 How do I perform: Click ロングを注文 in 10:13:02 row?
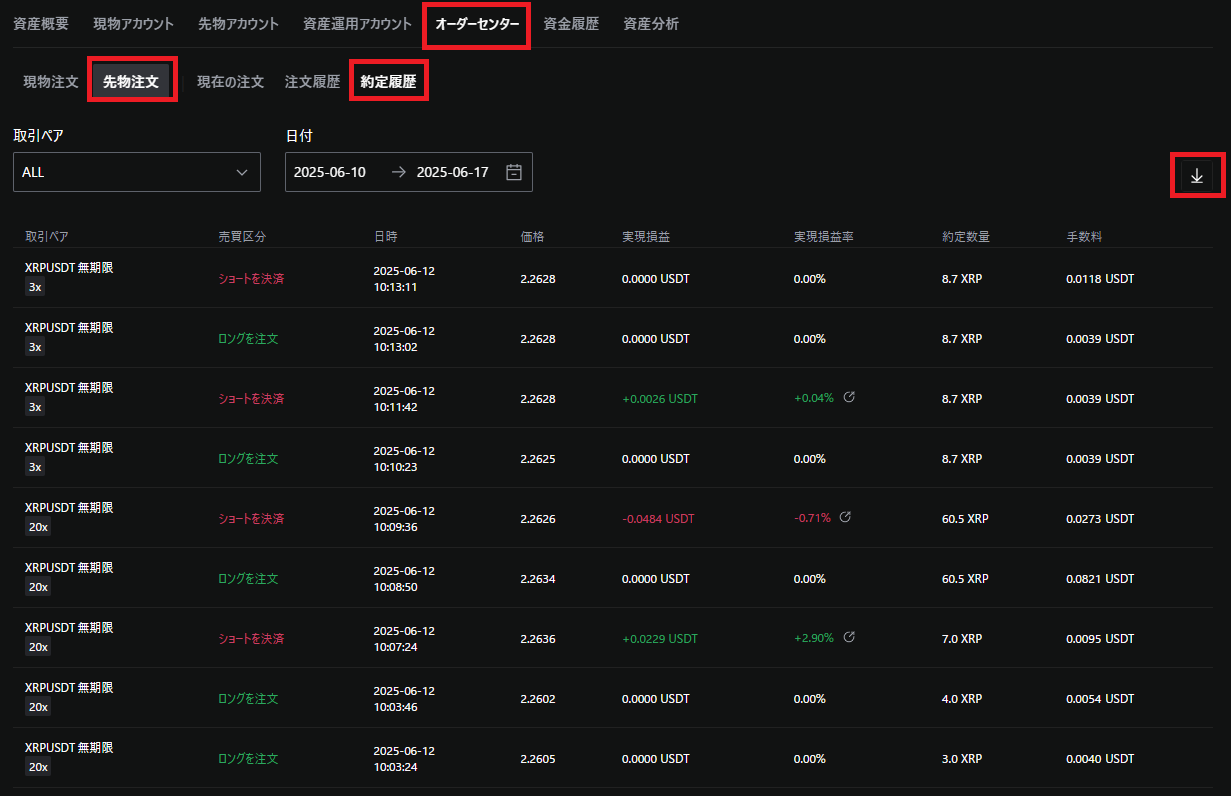248,339
